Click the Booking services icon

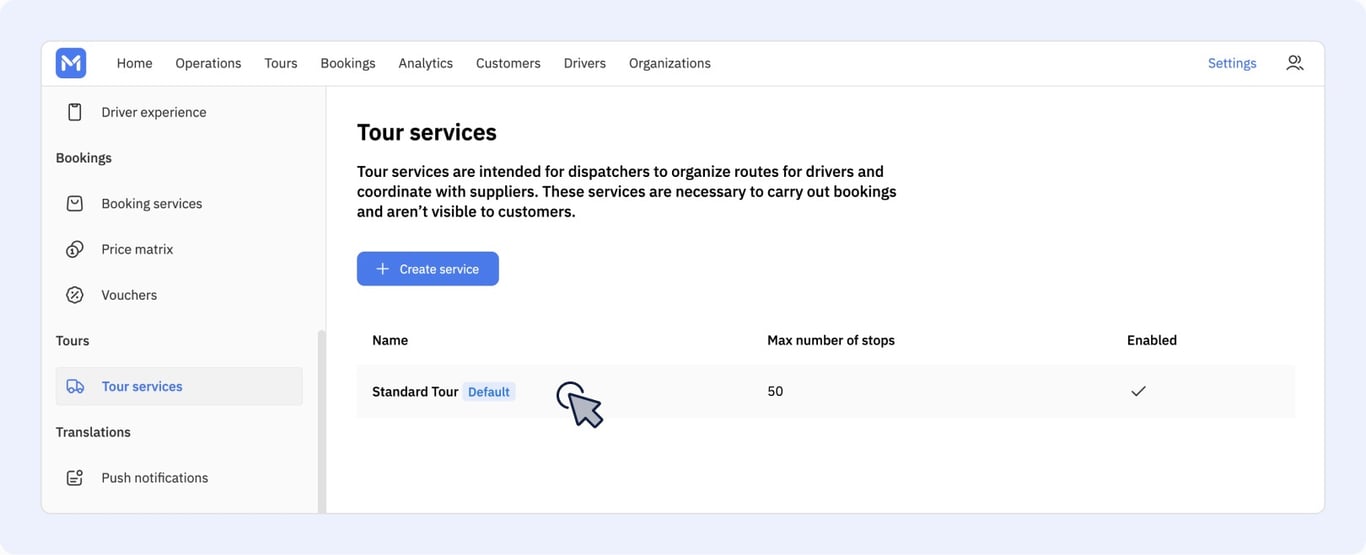75,203
